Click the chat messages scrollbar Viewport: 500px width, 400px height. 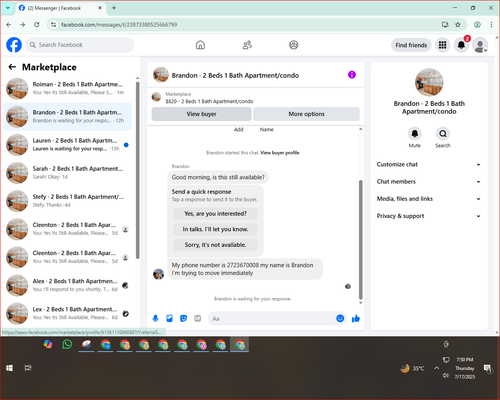pyautogui.click(x=360, y=239)
